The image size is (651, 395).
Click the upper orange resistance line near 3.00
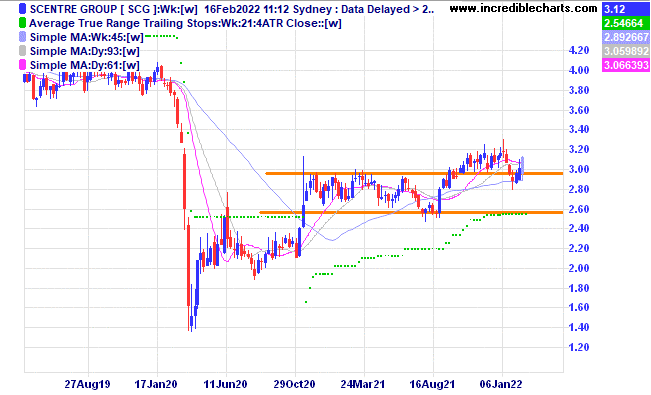click(414, 174)
